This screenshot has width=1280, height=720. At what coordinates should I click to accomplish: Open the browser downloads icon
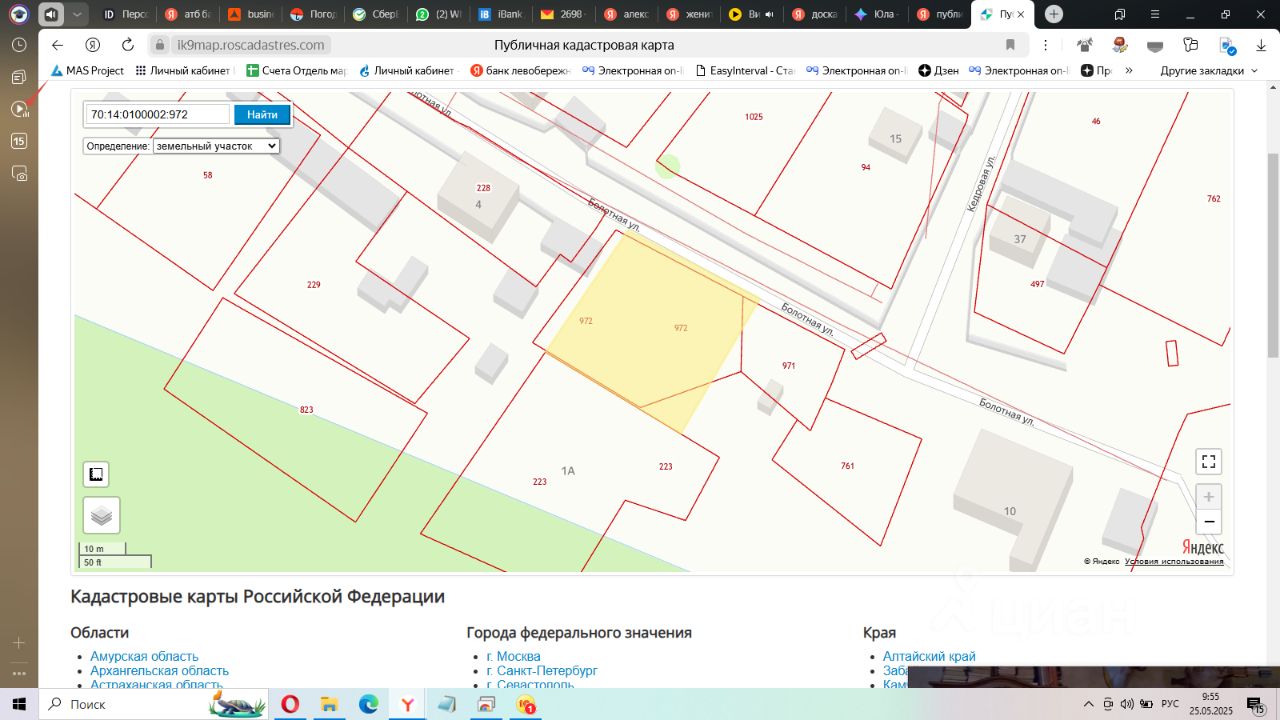point(1259,45)
